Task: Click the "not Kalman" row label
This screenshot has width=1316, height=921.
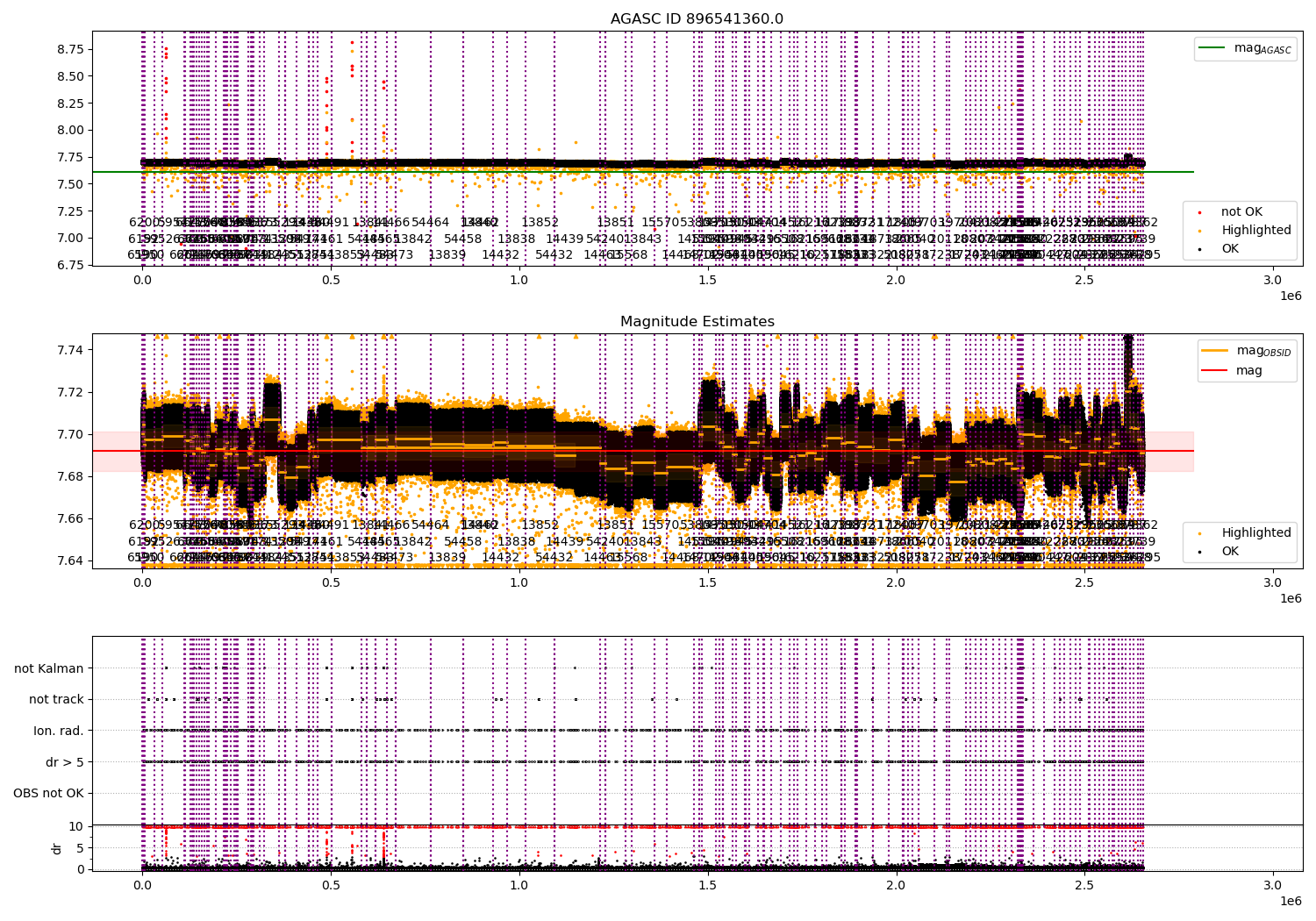Action: coord(49,668)
